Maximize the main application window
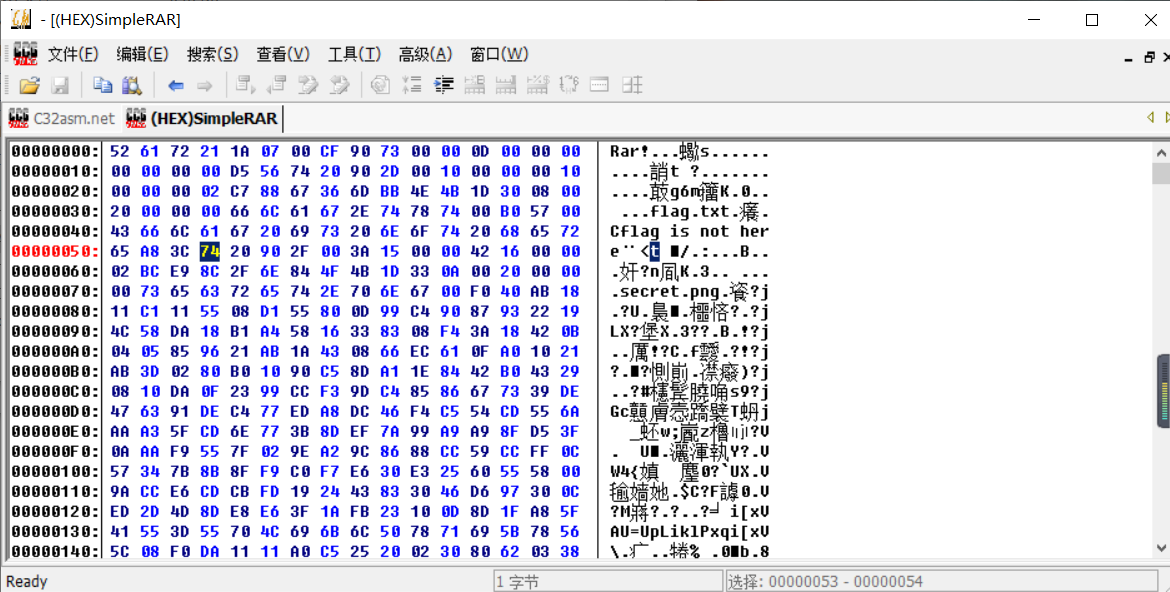Viewport: 1170px width, 592px height. [1092, 20]
